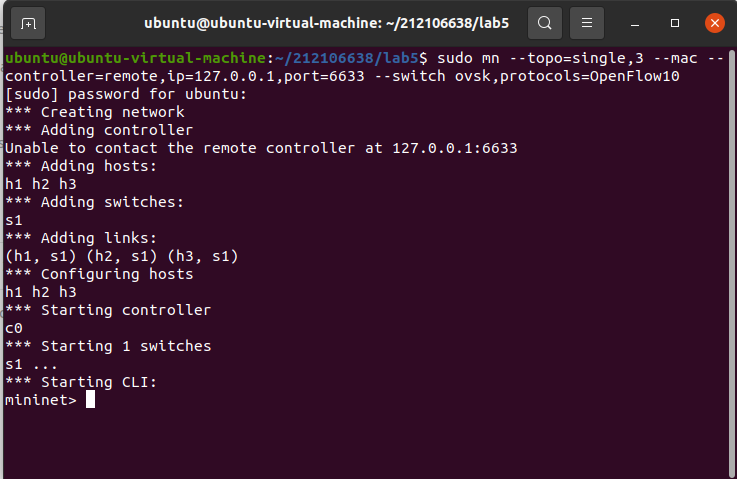Click the 'c0' controller name
The height and width of the screenshot is (479, 737).
click(x=14, y=328)
